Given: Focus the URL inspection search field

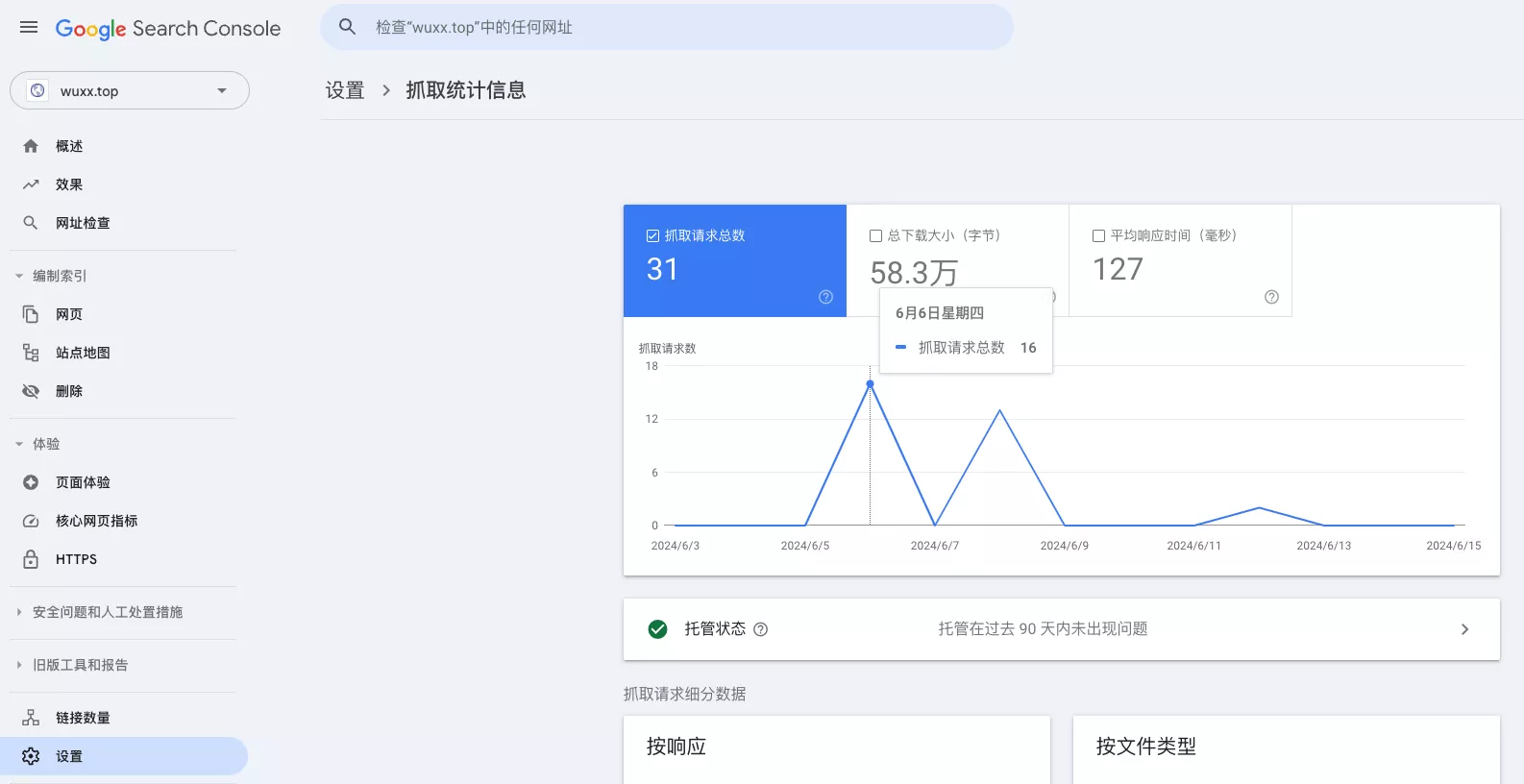Looking at the screenshot, I should coord(667,27).
